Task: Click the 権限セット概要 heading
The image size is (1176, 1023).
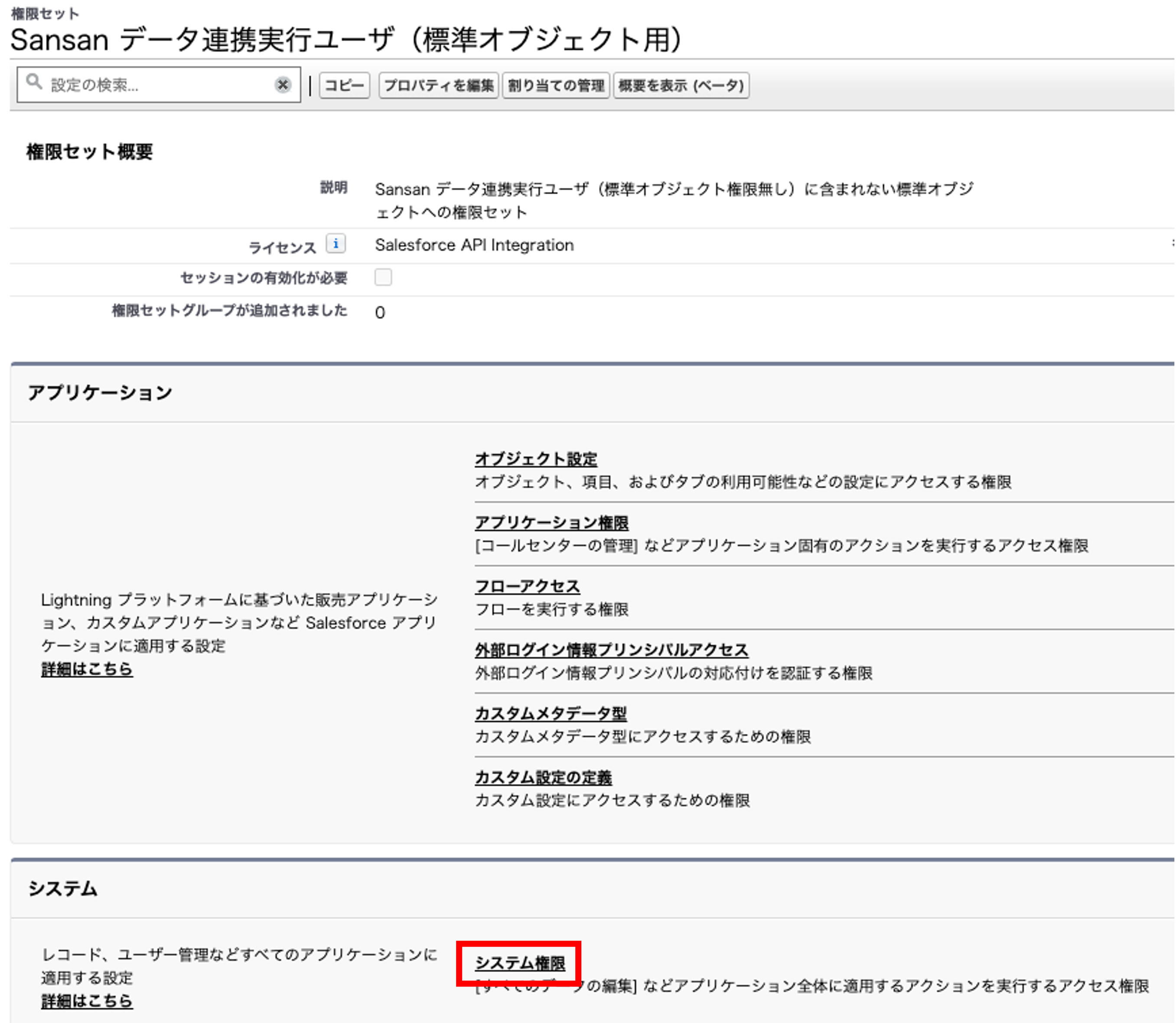Action: click(90, 152)
